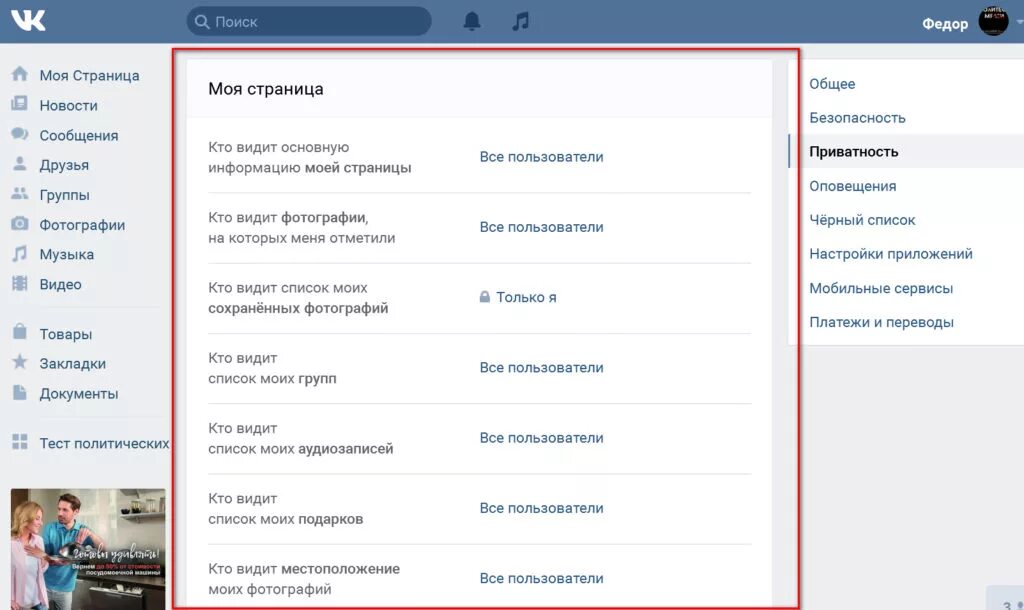Open the Общее settings tab

pos(832,84)
